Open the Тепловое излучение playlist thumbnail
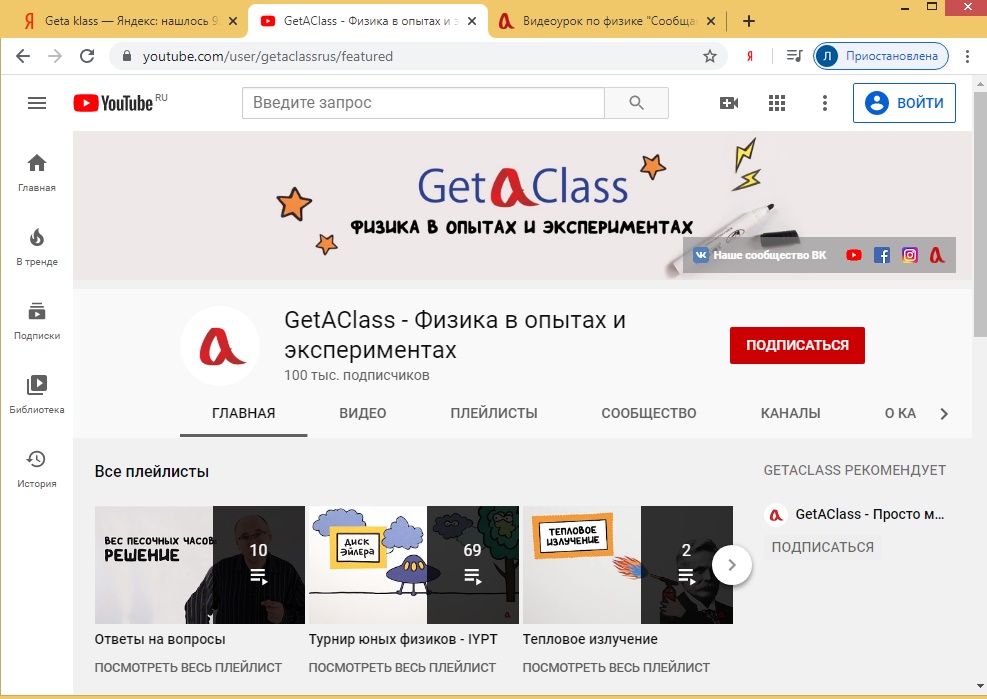Viewport: 987px width, 699px height. (x=628, y=565)
